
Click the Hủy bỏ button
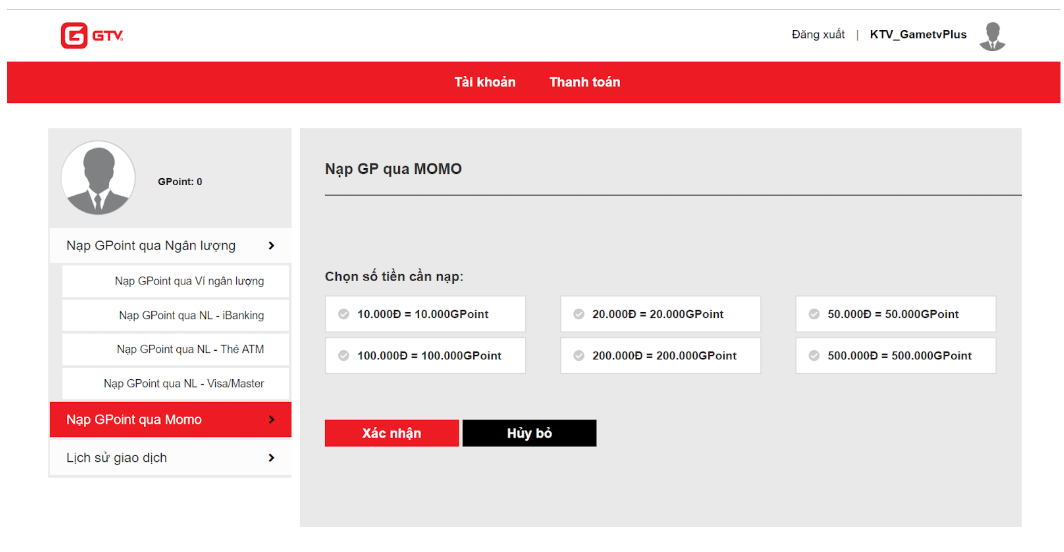[529, 433]
